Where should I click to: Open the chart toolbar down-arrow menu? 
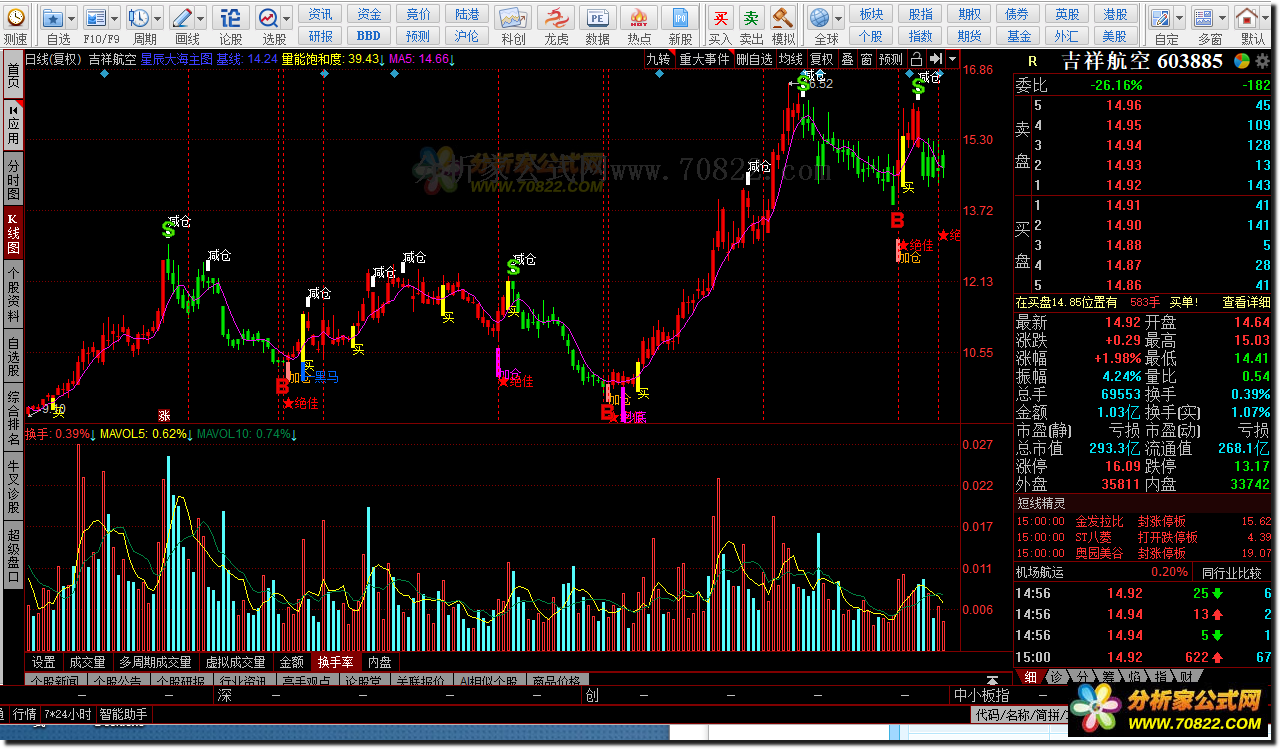[x=953, y=59]
